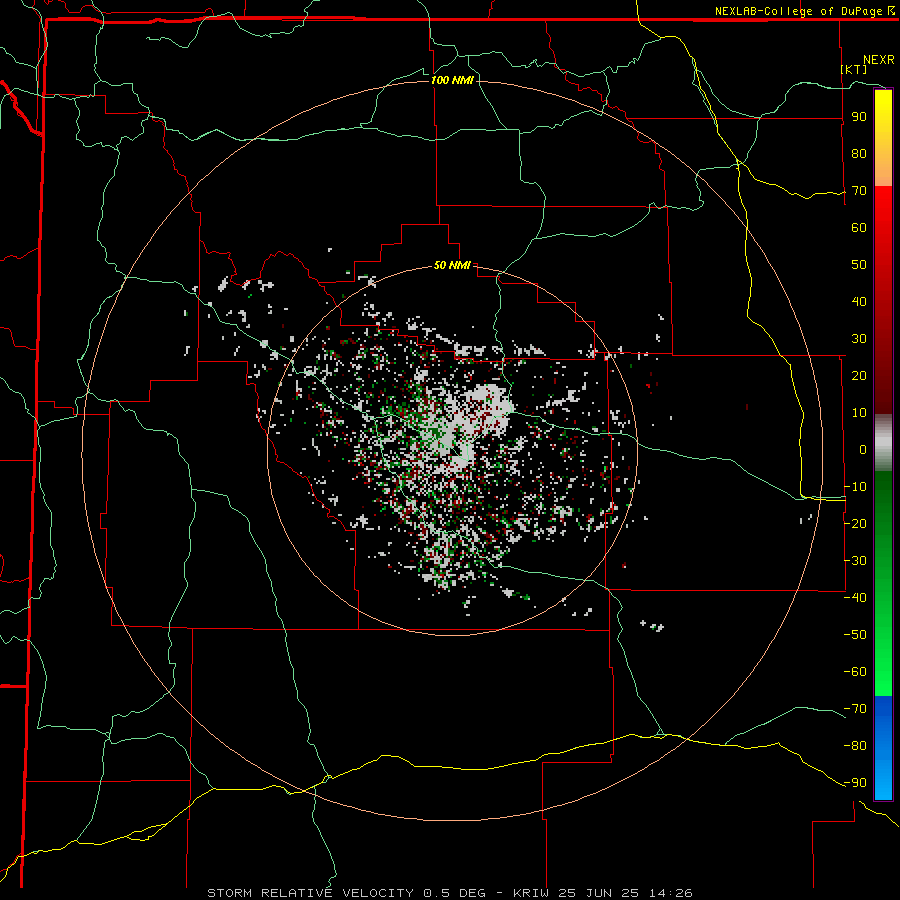
Task: Pick the green segment of the color bar
Action: 883,584
